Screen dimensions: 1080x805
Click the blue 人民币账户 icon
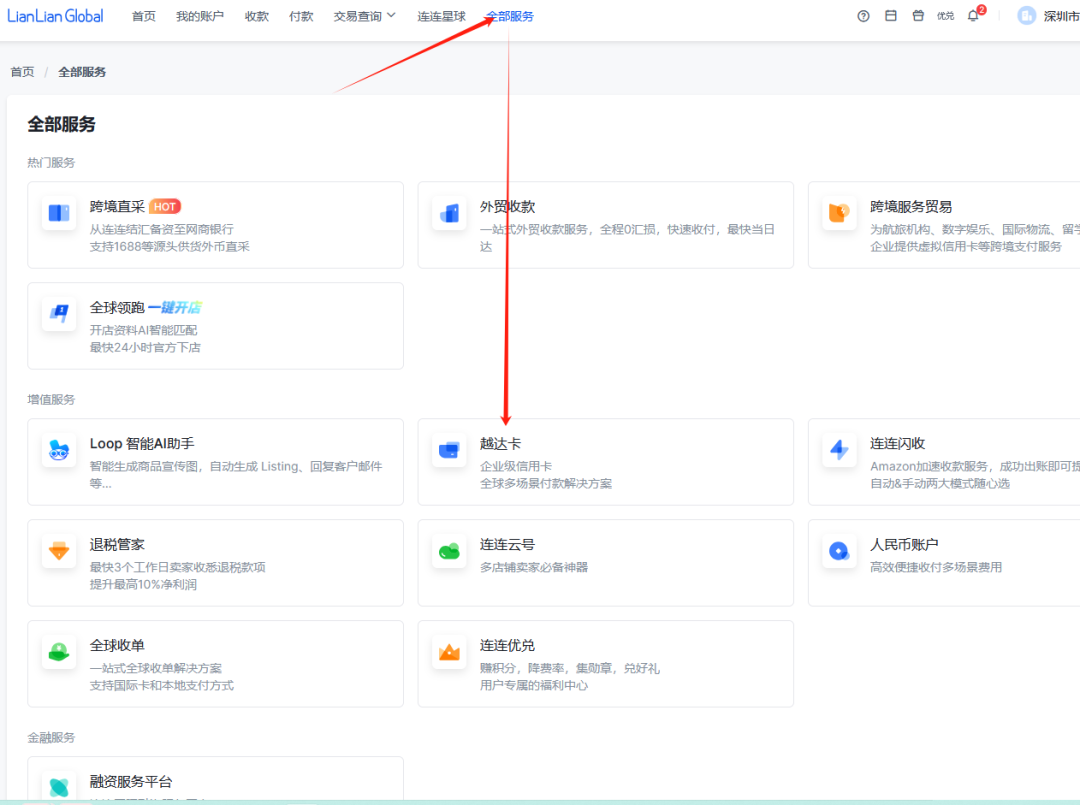tap(839, 551)
